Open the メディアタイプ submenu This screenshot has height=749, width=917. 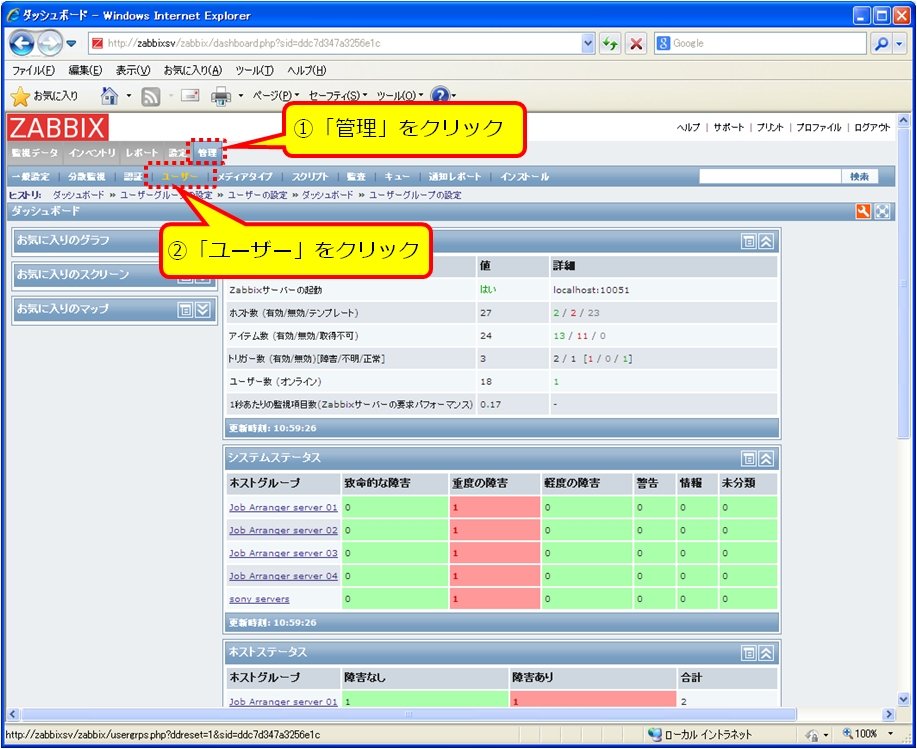tap(246, 177)
